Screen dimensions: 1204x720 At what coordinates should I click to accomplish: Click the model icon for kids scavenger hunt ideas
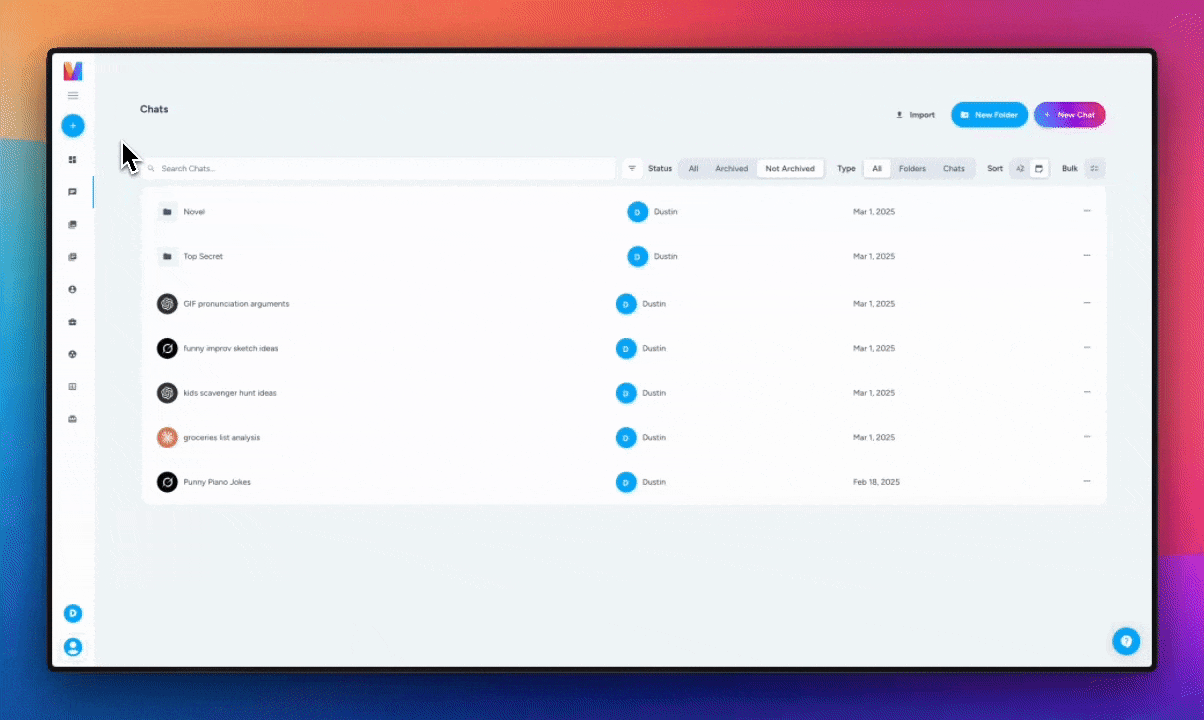point(167,393)
